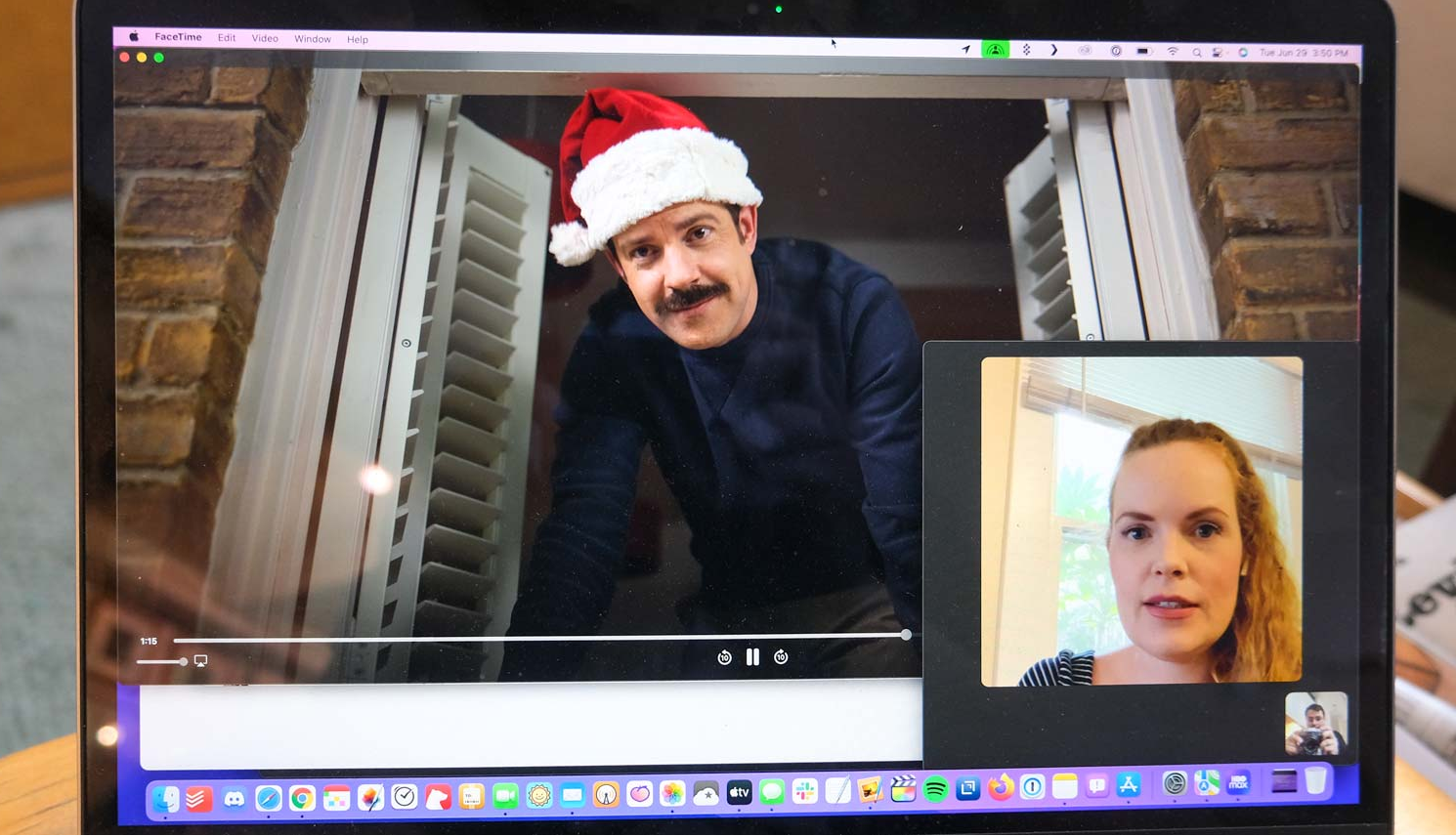Show battery status in menu bar
Image resolution: width=1456 pixels, height=836 pixels.
coord(1143,51)
